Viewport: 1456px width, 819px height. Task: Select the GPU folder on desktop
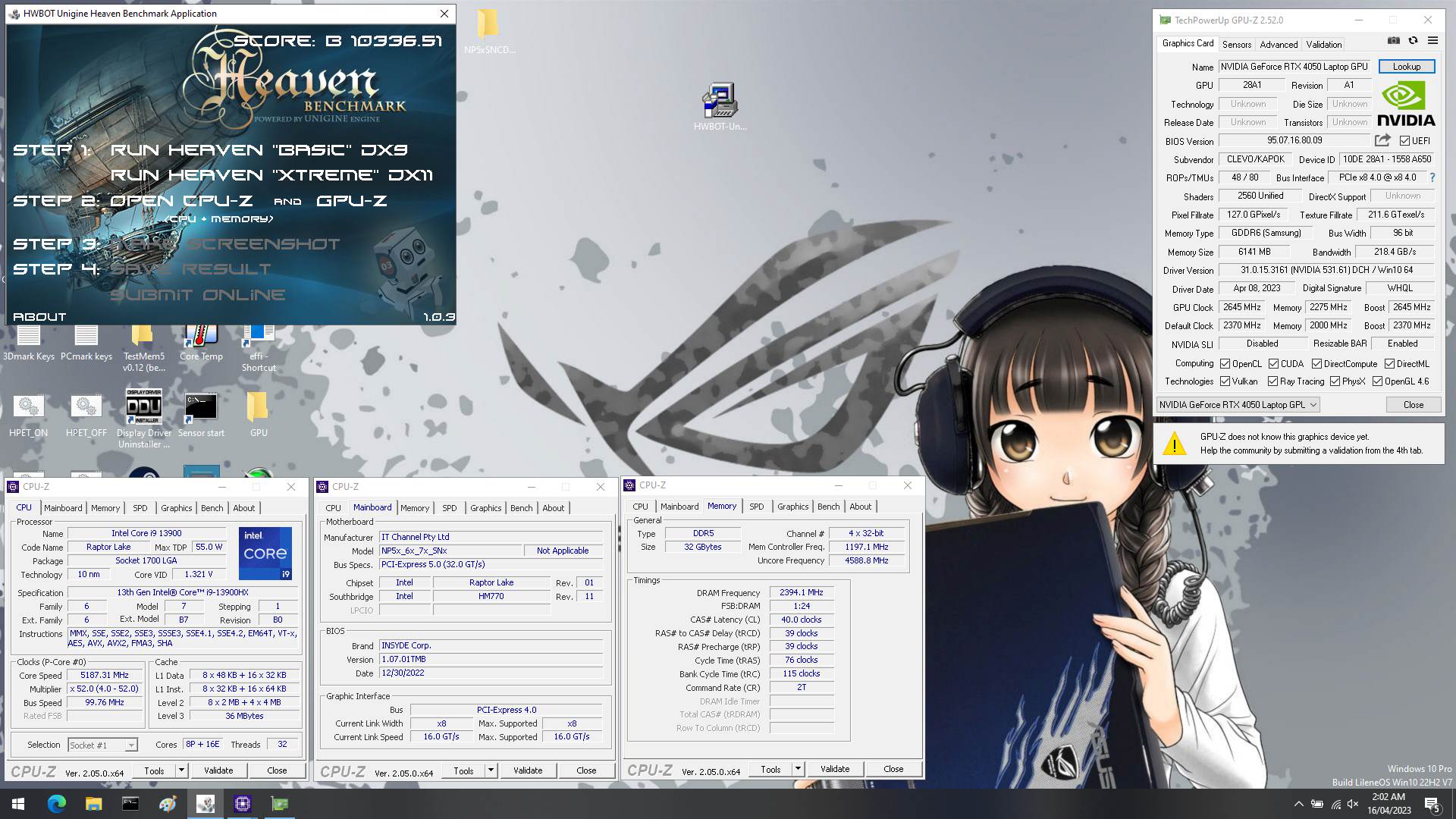click(x=259, y=415)
